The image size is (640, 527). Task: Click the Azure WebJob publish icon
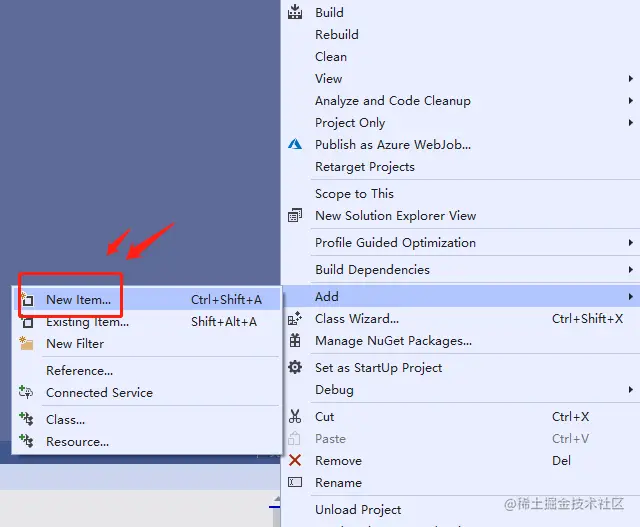tap(295, 144)
